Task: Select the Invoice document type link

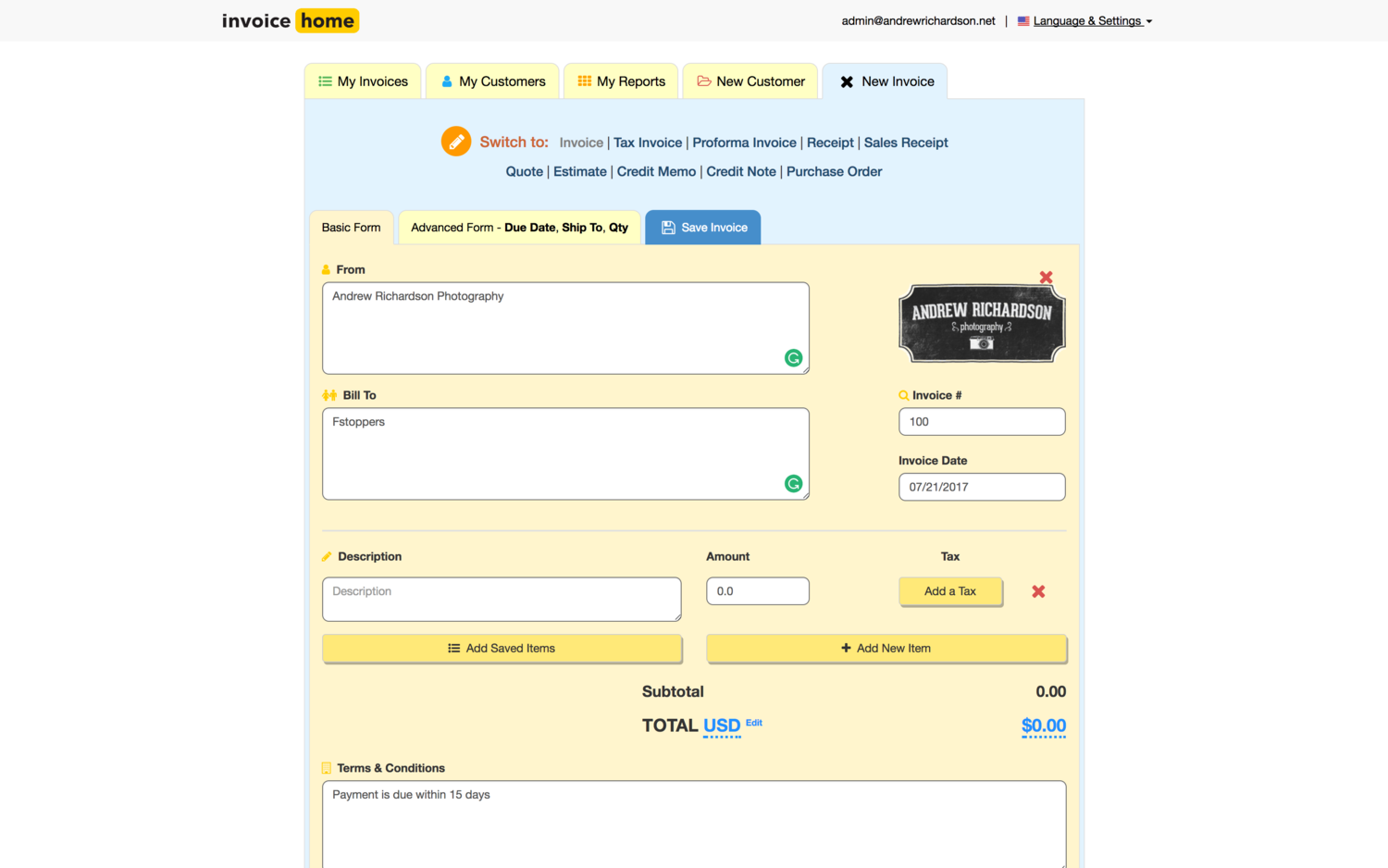Action: click(x=581, y=143)
